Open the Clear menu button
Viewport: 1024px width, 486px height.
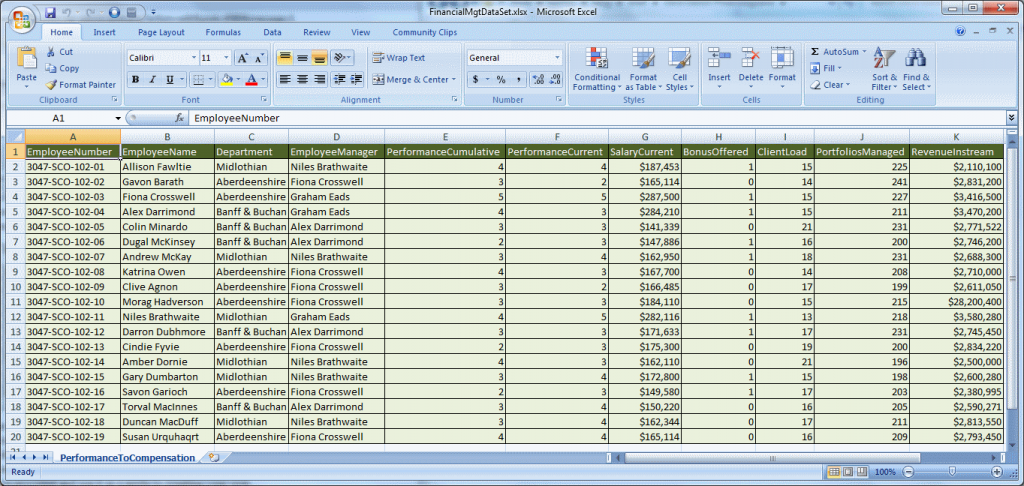coord(830,85)
